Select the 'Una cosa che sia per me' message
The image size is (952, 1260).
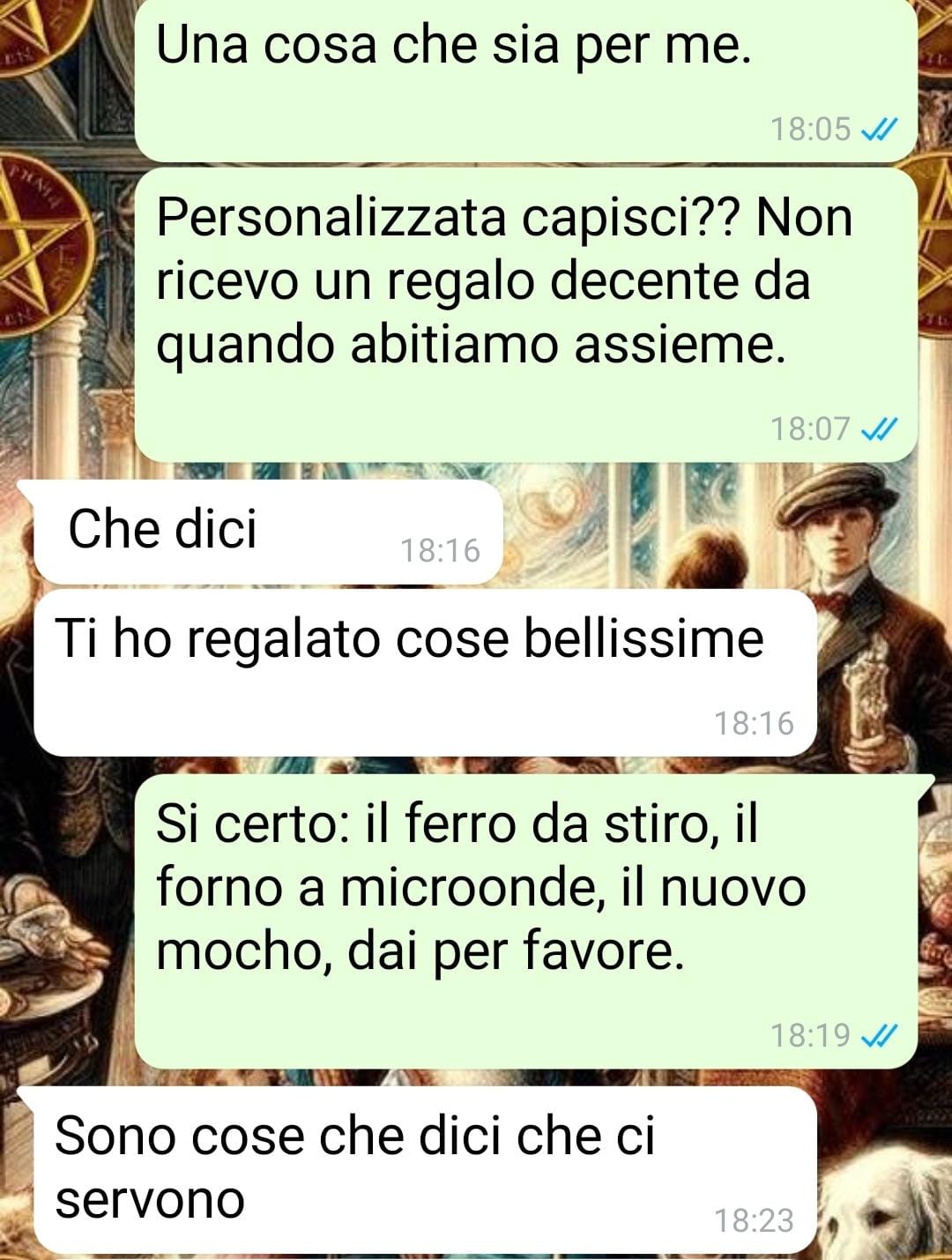pyautogui.click(x=526, y=79)
